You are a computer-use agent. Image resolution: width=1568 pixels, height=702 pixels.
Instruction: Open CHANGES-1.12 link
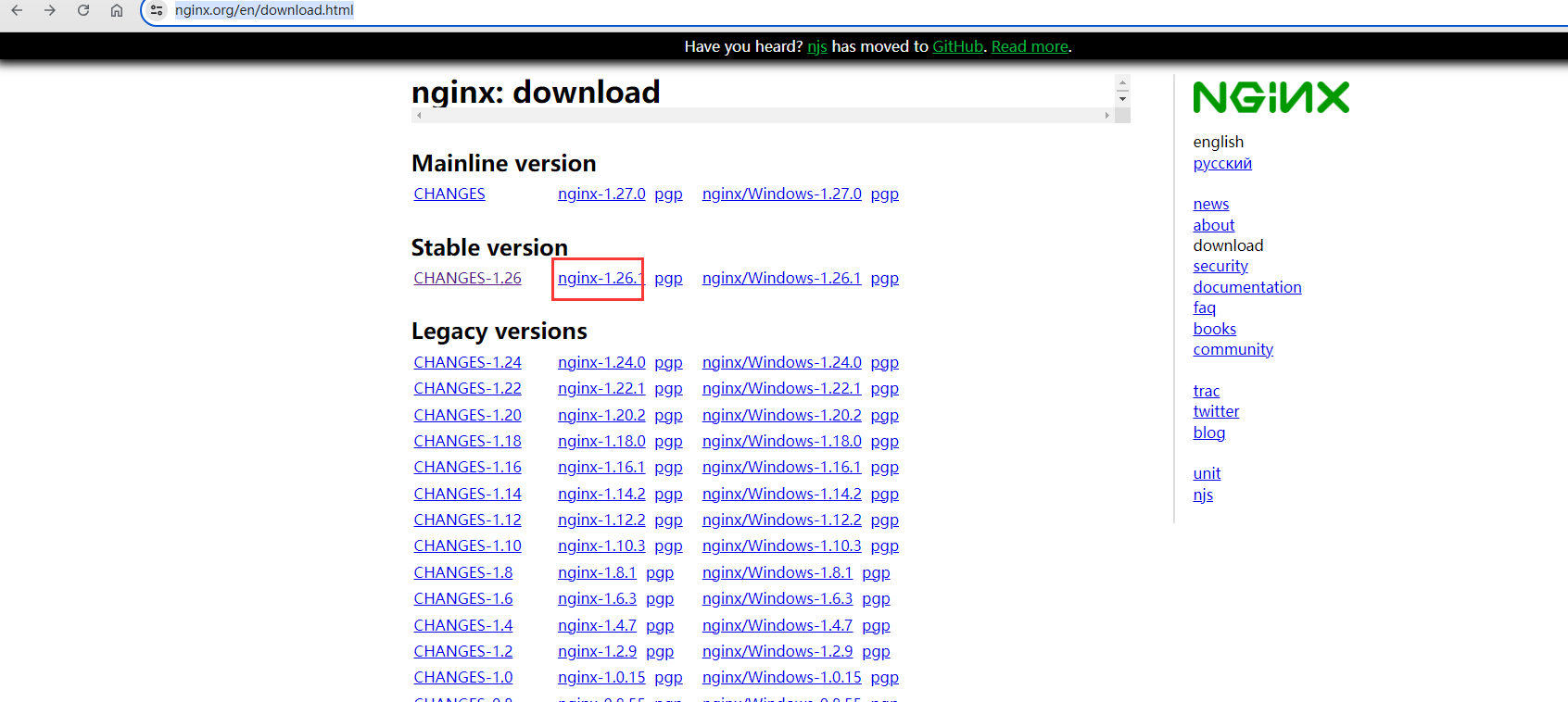tap(467, 520)
